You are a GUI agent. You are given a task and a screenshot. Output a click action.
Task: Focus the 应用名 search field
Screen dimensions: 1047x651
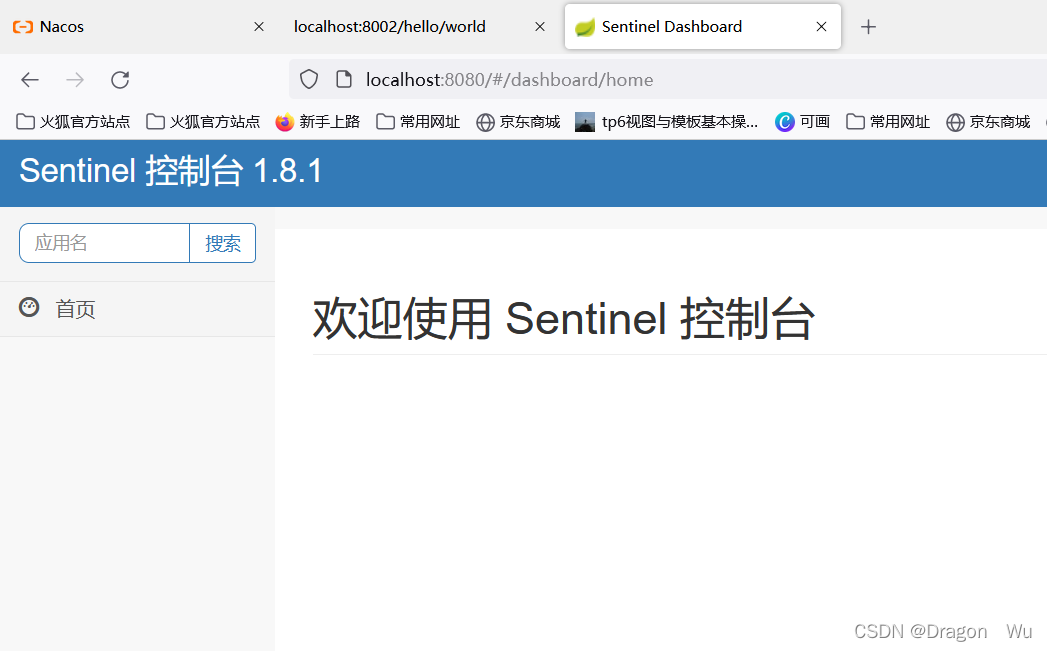[x=105, y=243]
